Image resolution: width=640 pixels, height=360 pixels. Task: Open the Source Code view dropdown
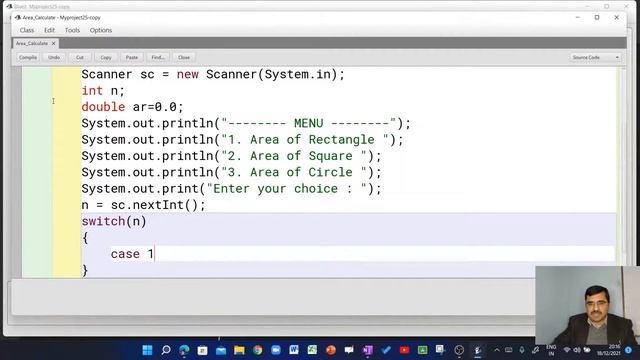point(596,58)
